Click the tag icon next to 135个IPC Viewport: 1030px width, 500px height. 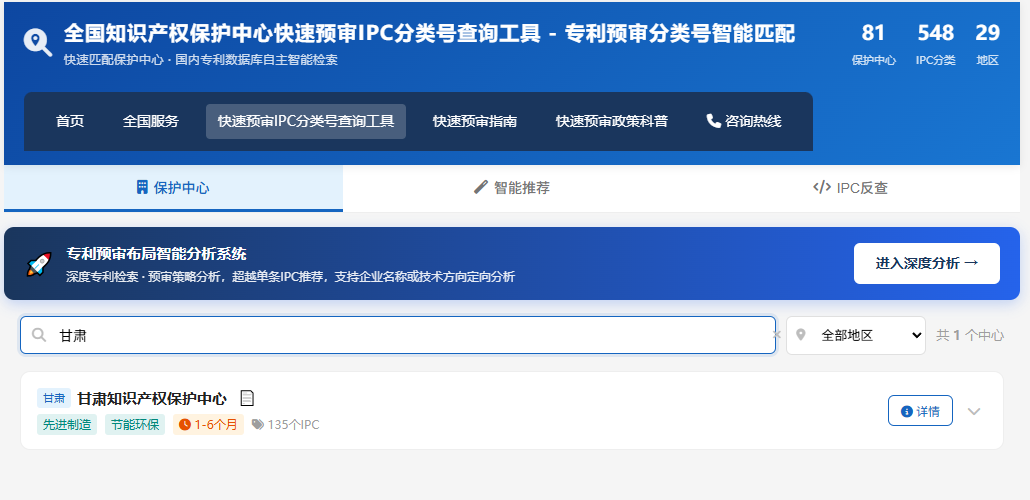(x=258, y=424)
